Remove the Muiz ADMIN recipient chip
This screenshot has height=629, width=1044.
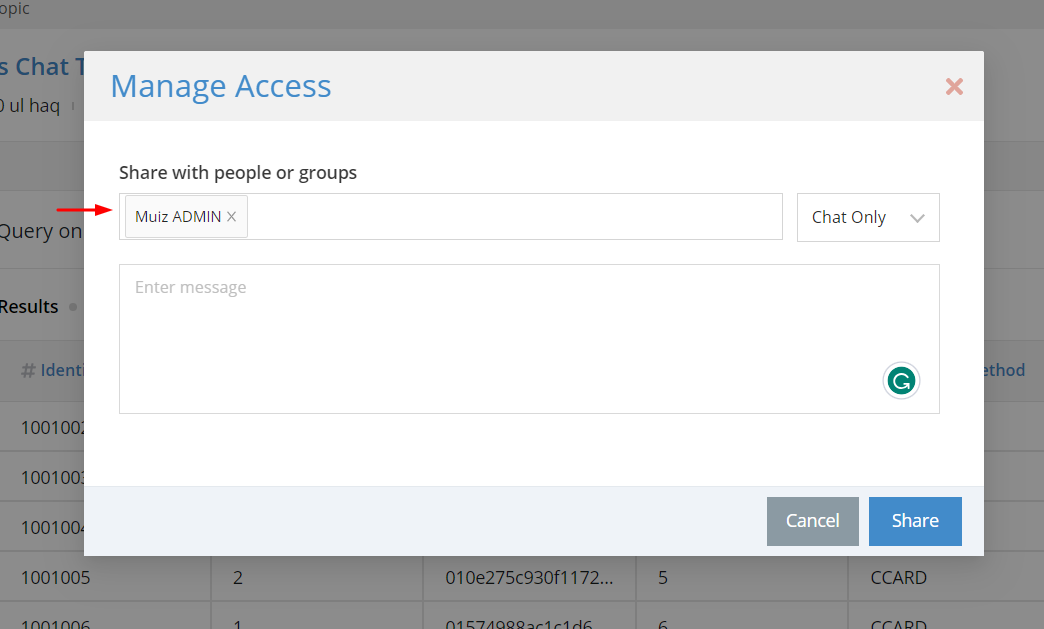pos(232,216)
